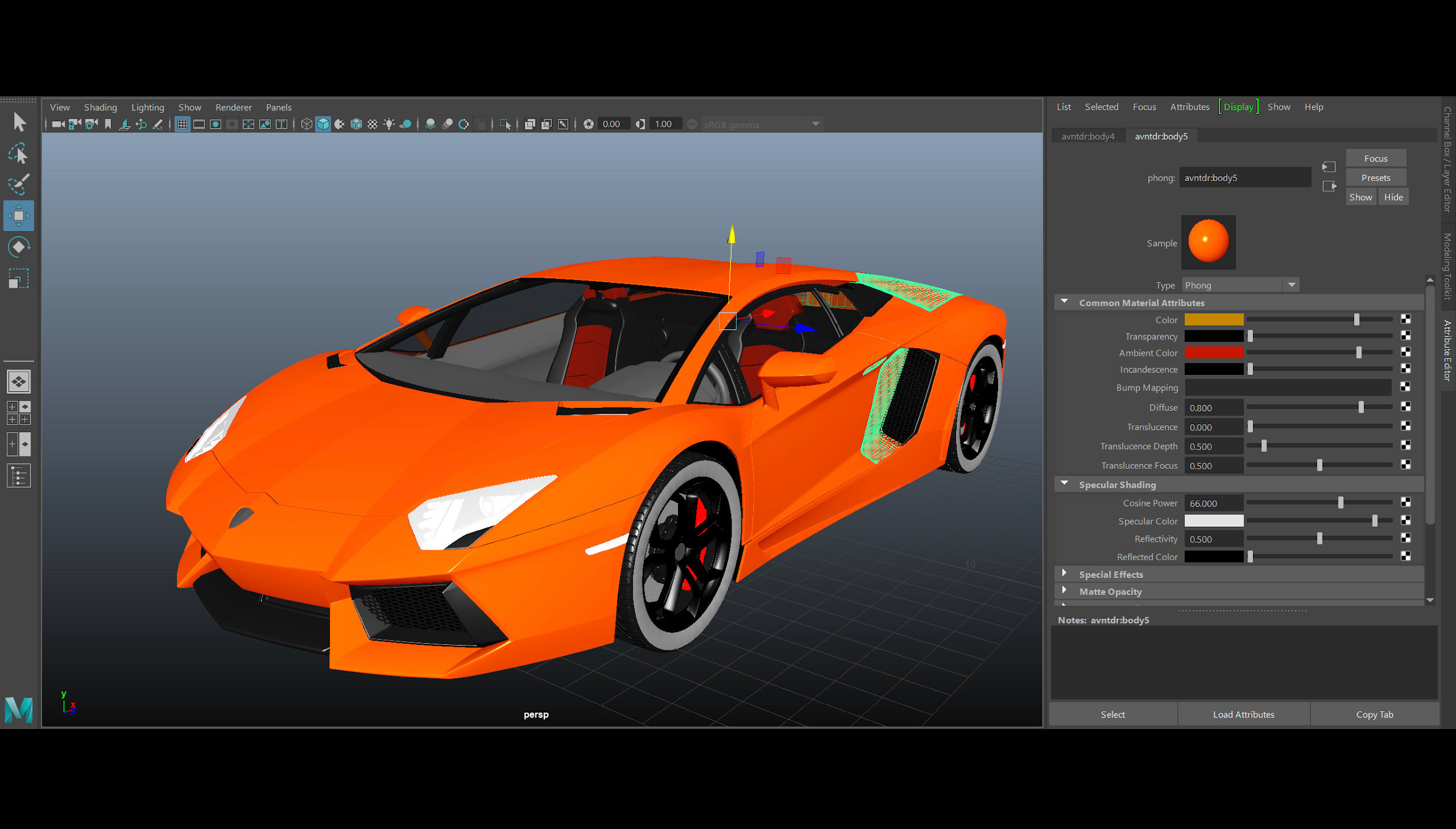Click the Presets button
The width and height of the screenshot is (1456, 829).
click(x=1376, y=178)
